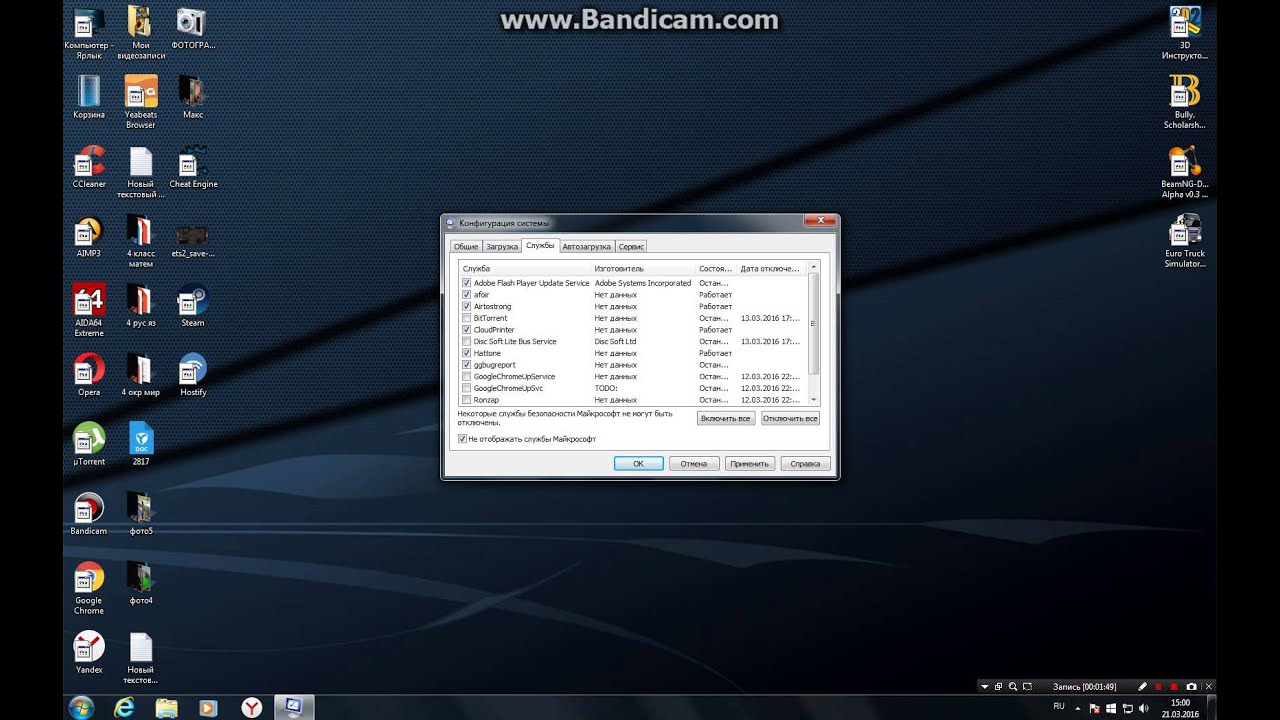Screen dimensions: 1280x720
Task: Select Google Chrome desktop icon
Action: 89,588
